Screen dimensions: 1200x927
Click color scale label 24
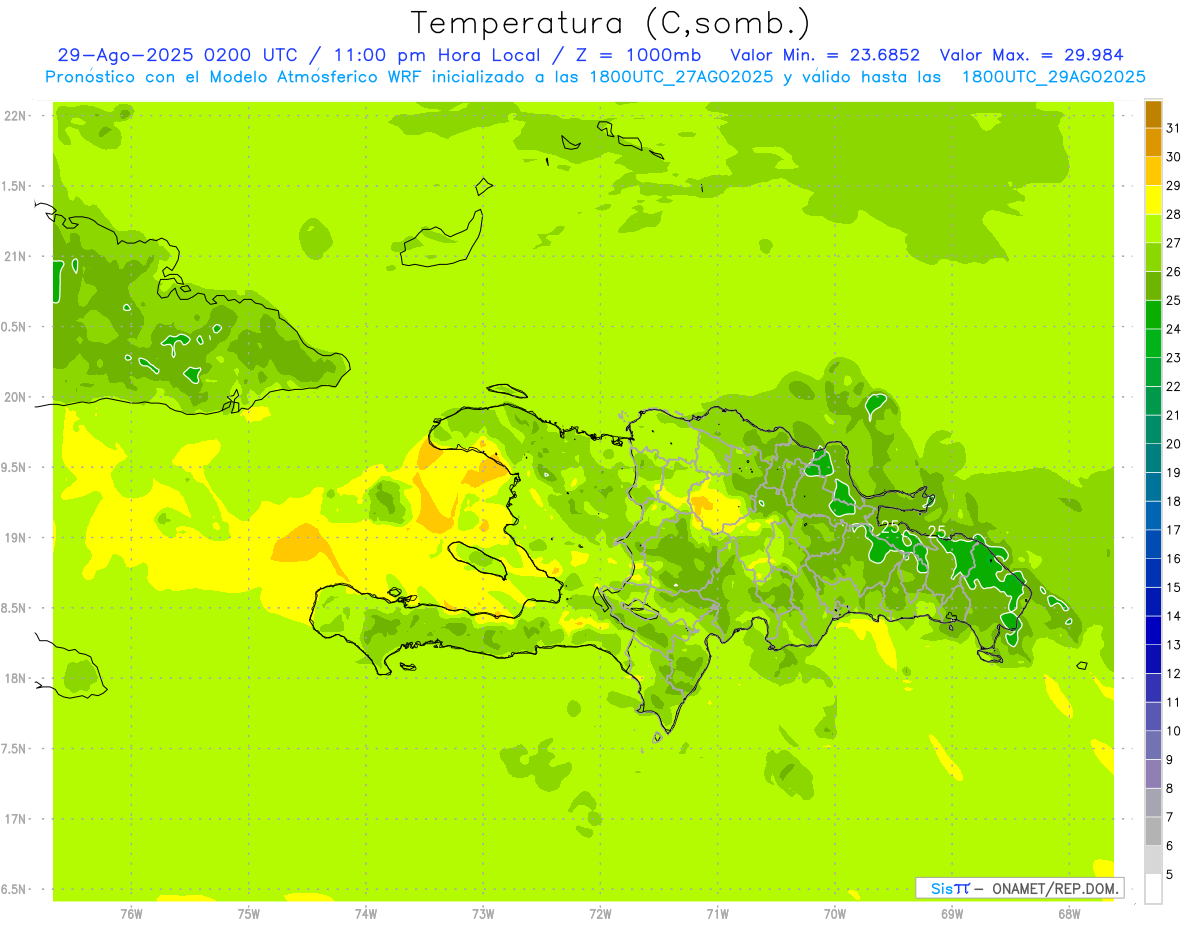click(x=1174, y=329)
